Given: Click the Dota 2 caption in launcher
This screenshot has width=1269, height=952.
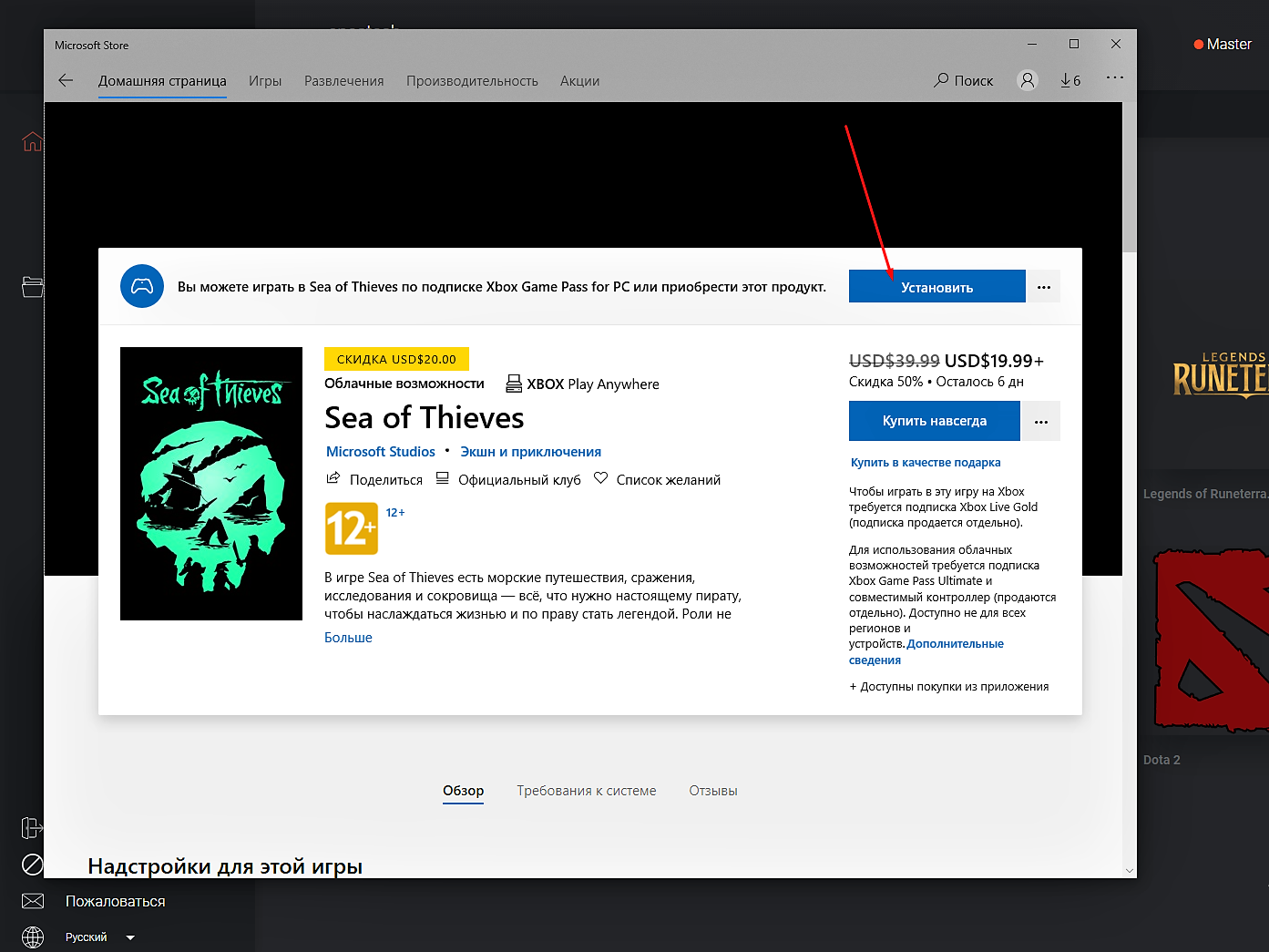Looking at the screenshot, I should (x=1162, y=760).
